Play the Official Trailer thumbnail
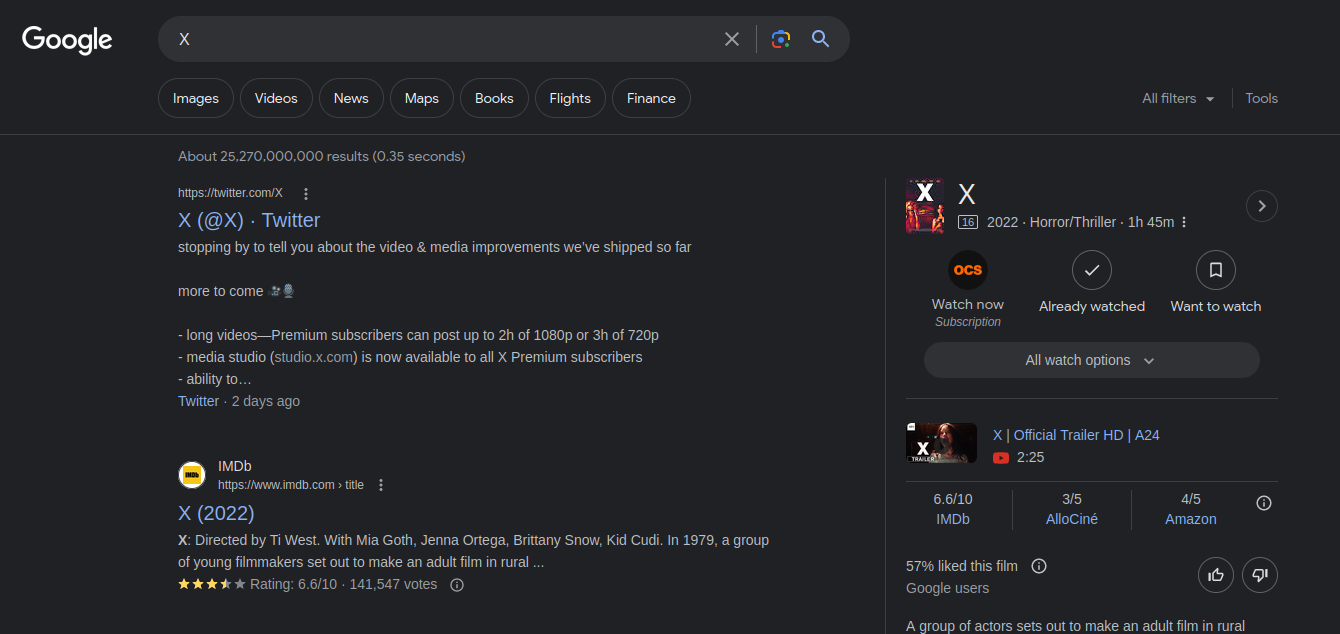 (942, 442)
